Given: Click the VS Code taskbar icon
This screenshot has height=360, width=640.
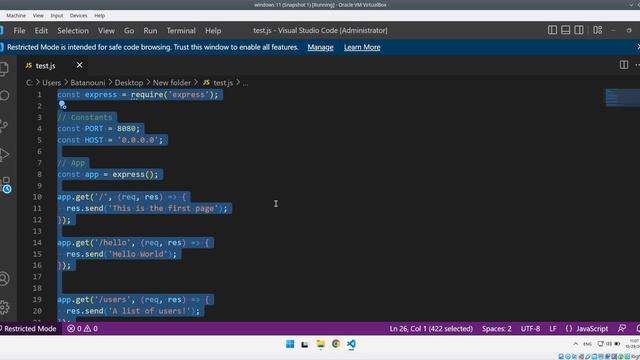Looking at the screenshot, I should (x=351, y=344).
